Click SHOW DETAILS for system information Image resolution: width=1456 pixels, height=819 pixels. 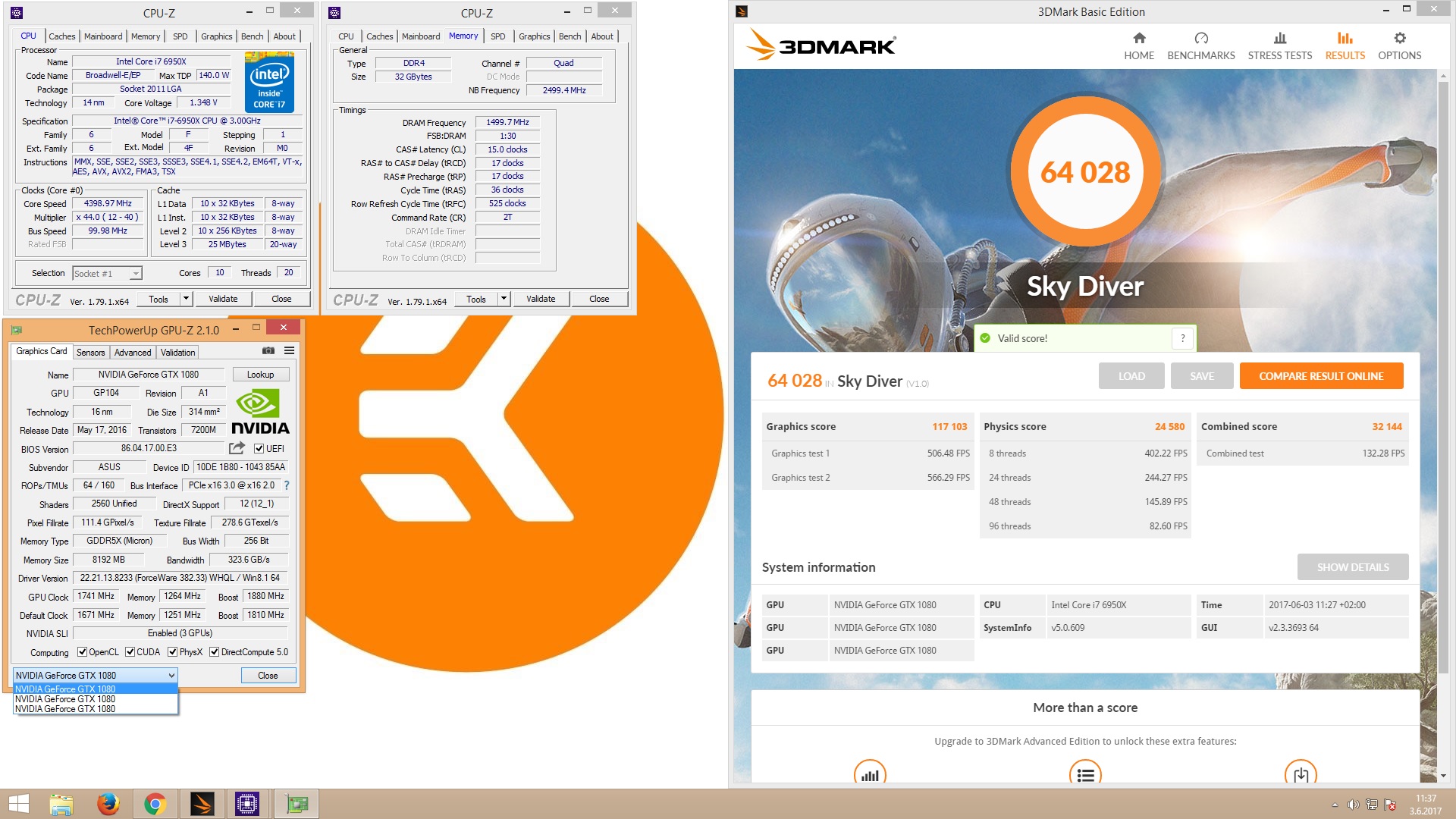(1352, 567)
